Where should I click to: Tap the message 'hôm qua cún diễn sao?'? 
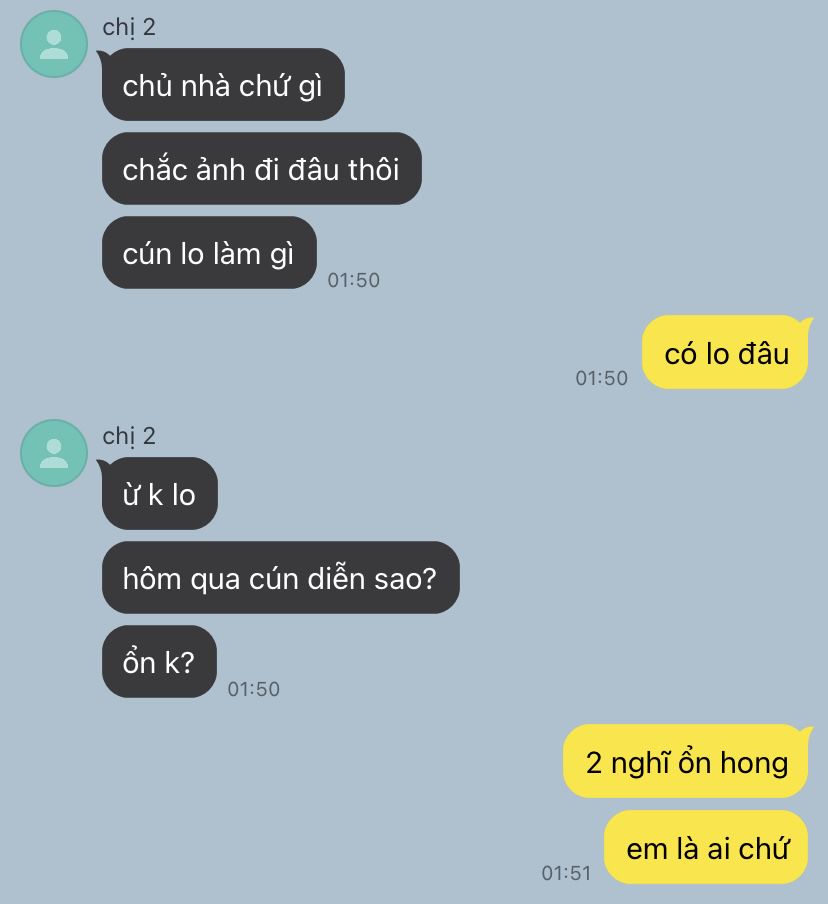click(281, 578)
